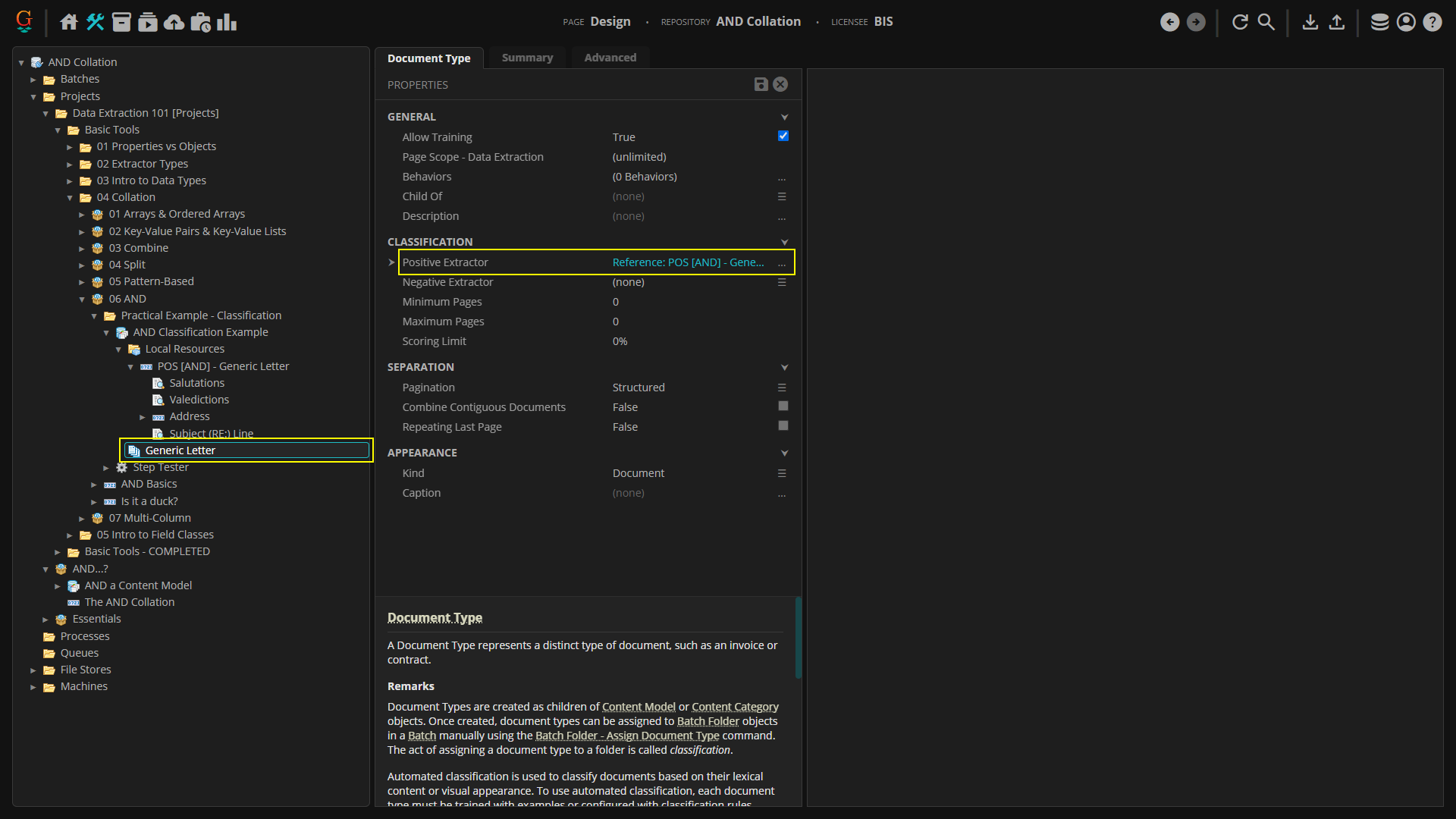The height and width of the screenshot is (819, 1456).
Task: Switch to the Summary tab
Action: (x=527, y=58)
